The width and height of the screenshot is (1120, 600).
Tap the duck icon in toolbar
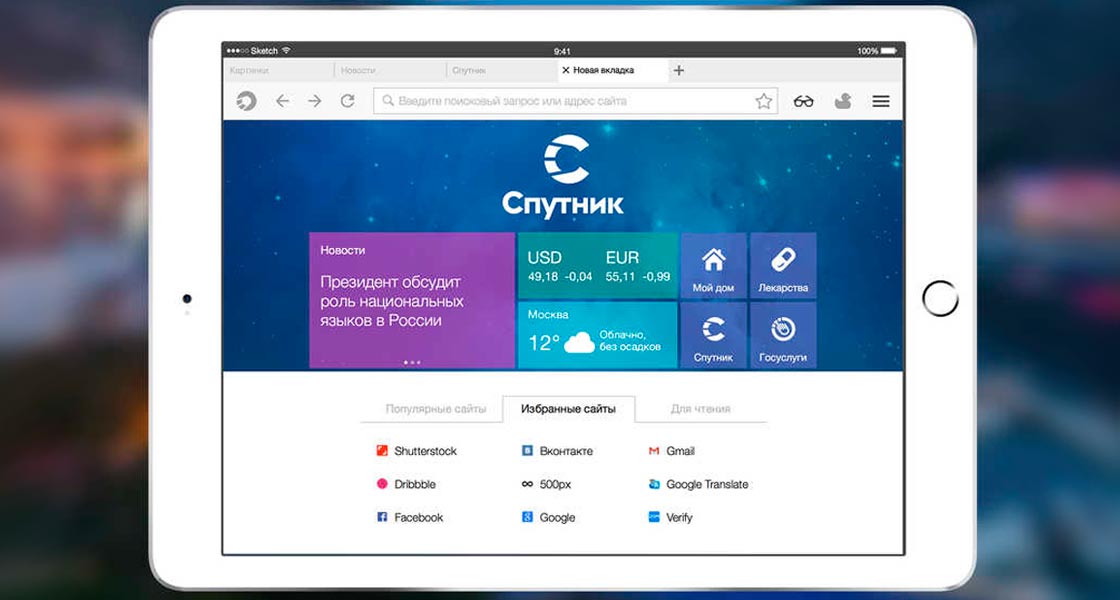(843, 101)
